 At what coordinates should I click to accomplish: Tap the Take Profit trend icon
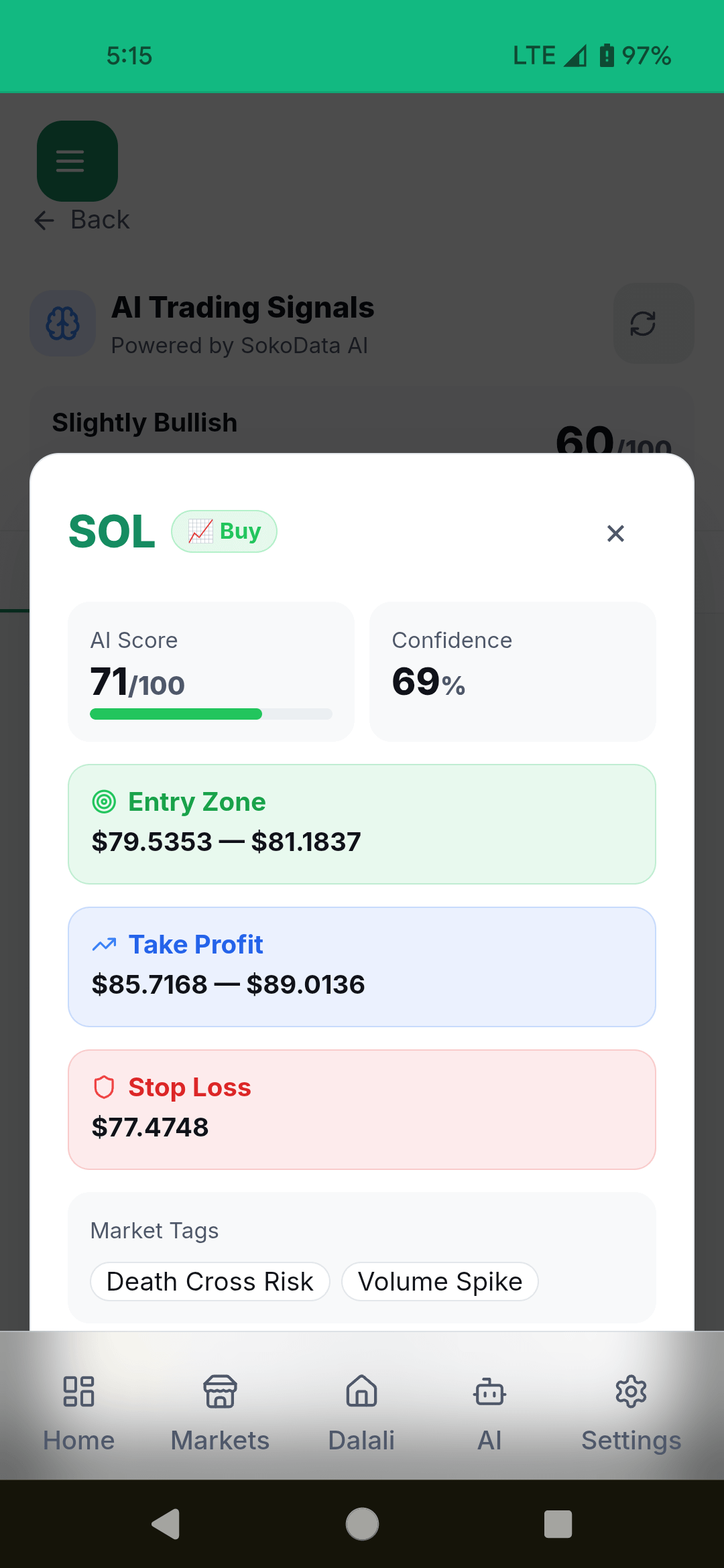click(104, 945)
